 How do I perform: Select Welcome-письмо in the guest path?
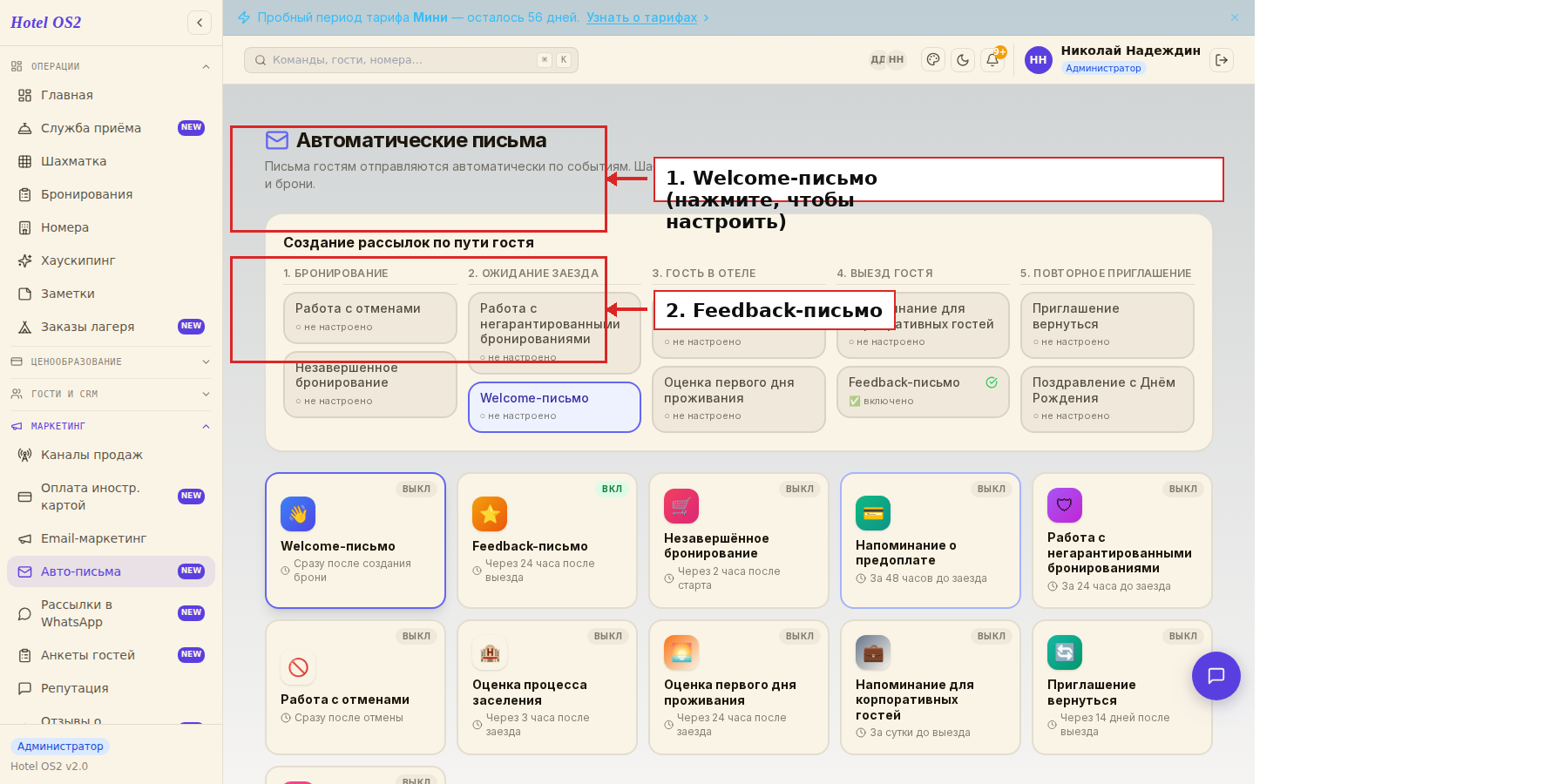tap(554, 407)
